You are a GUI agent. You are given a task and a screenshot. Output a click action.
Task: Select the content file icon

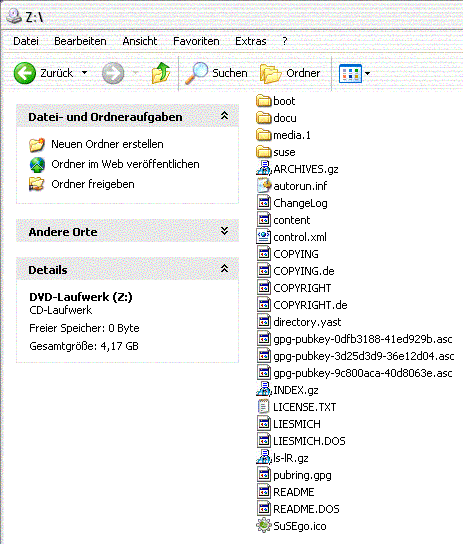pyautogui.click(x=264, y=219)
